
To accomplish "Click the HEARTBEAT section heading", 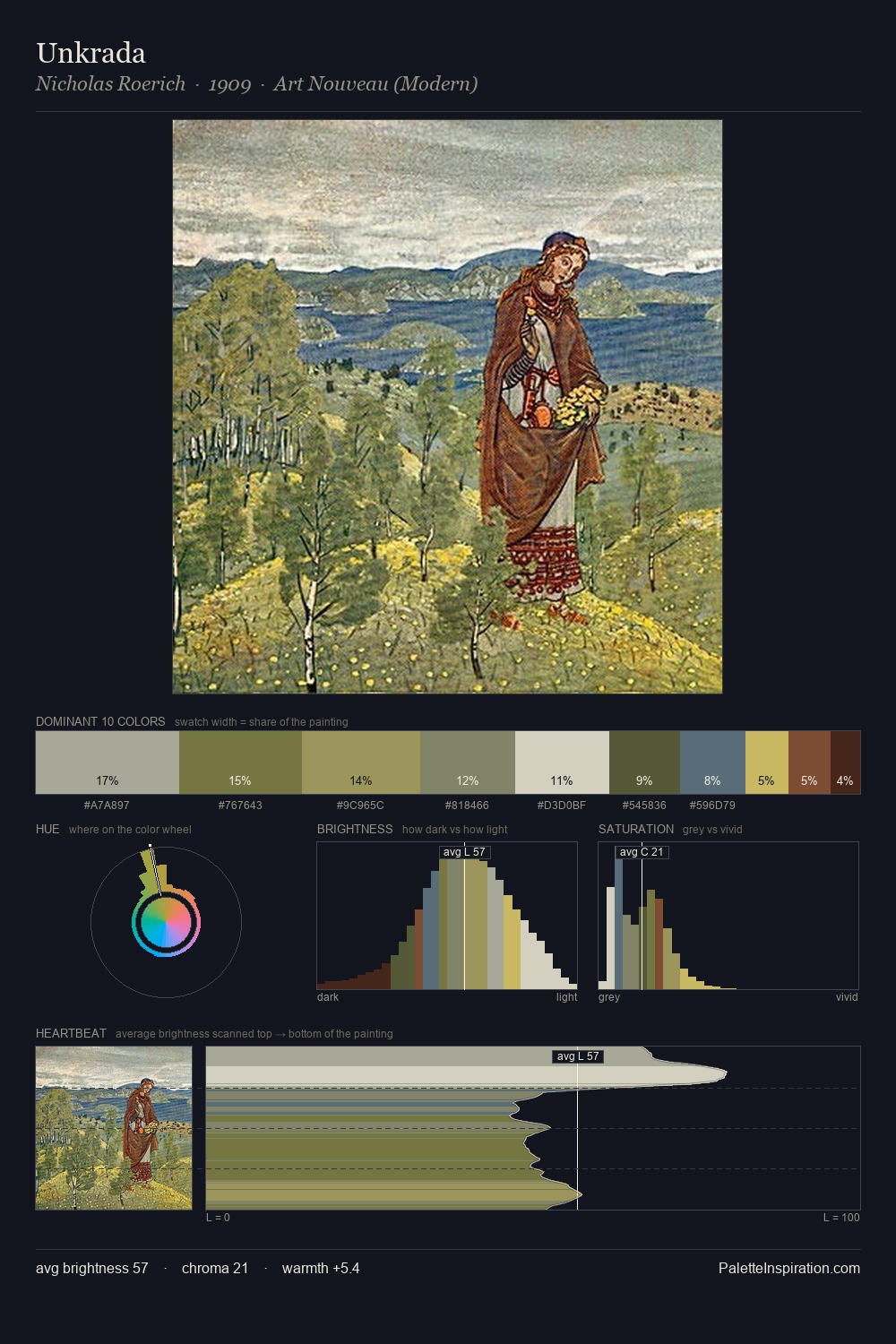I will point(71,1033).
